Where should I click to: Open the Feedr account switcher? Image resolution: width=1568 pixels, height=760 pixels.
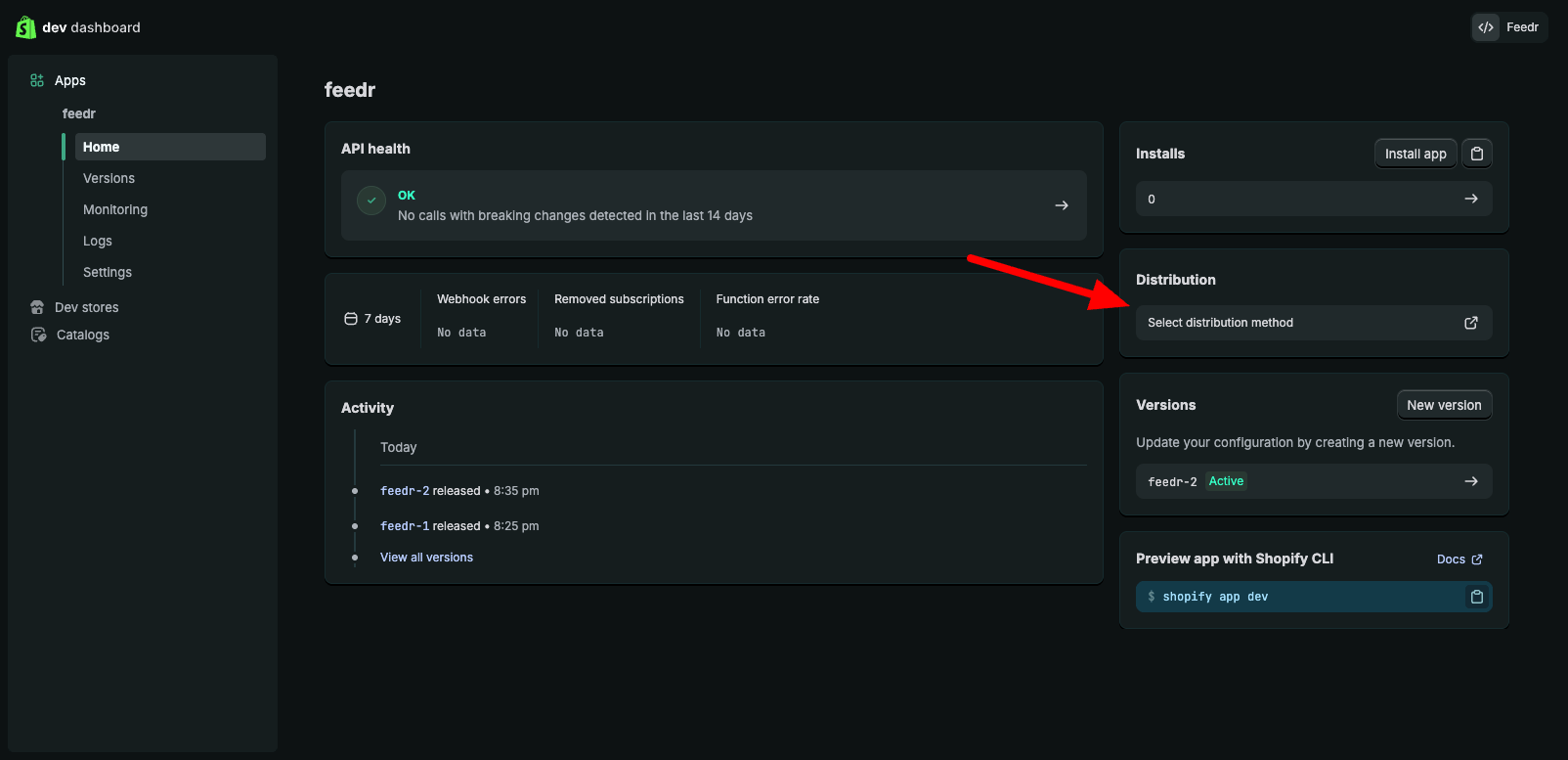click(x=1509, y=27)
